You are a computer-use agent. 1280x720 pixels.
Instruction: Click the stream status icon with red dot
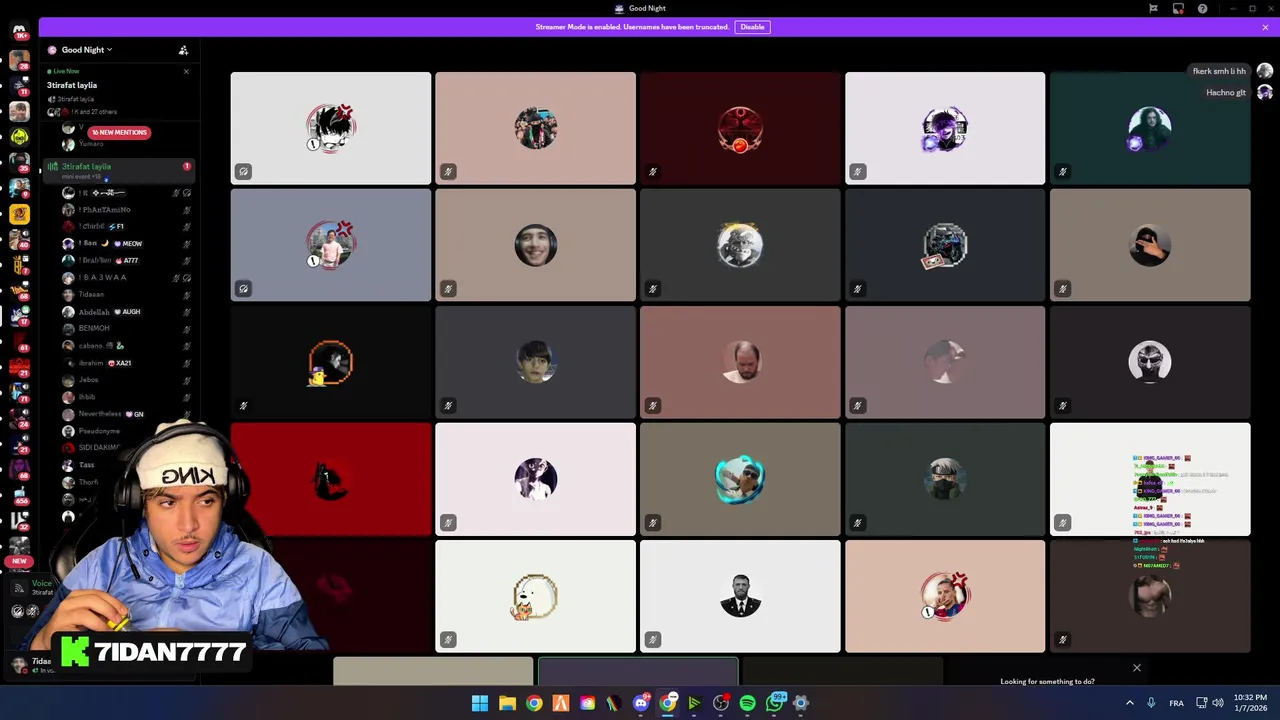tap(1178, 8)
